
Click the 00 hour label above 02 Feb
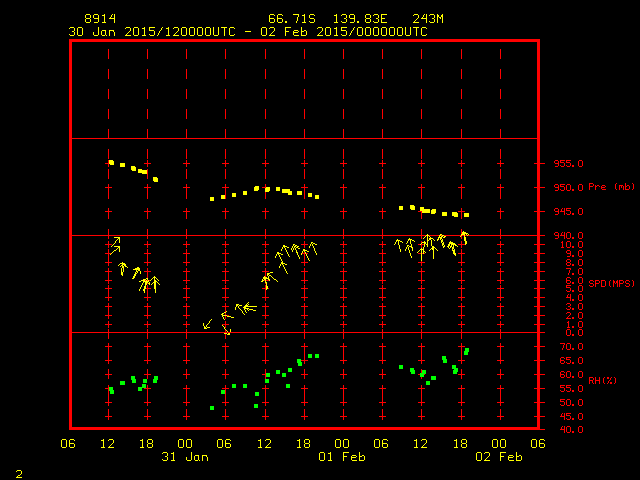(x=499, y=444)
